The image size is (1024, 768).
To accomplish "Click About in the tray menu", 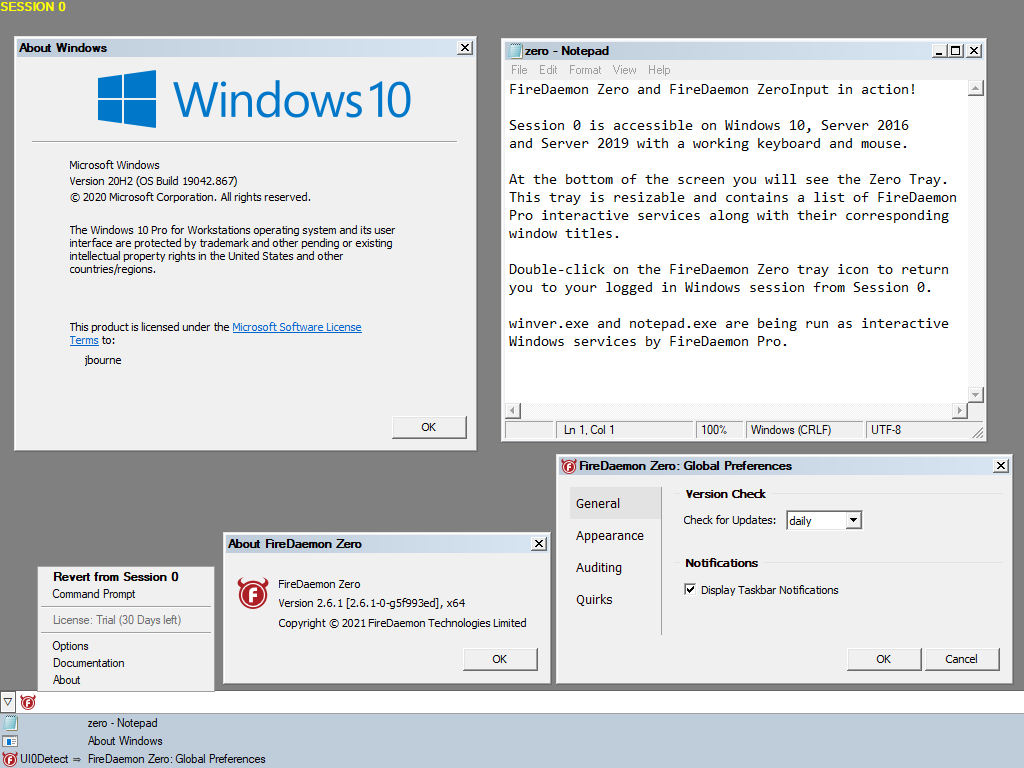I will click(67, 680).
